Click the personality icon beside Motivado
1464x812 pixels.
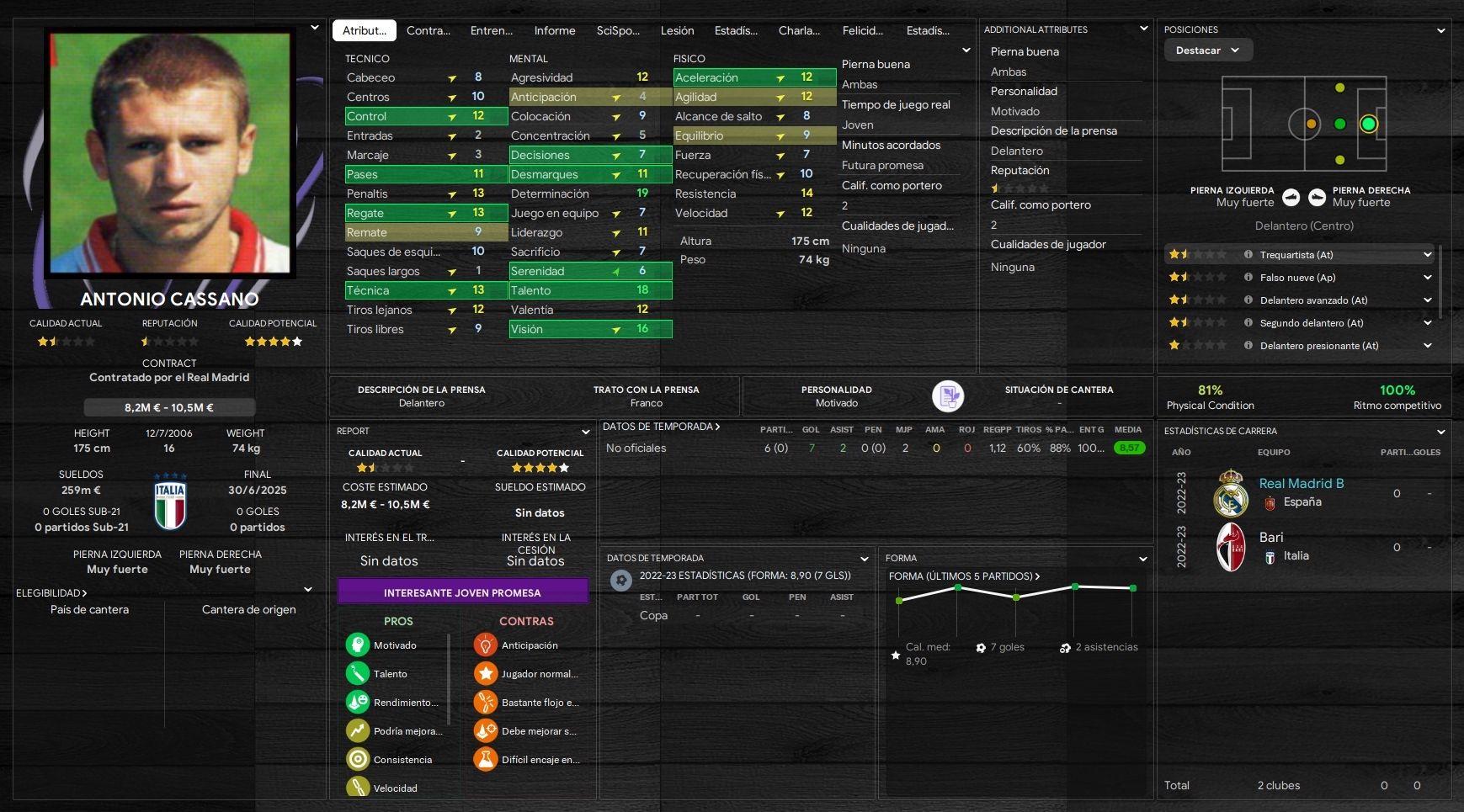(x=948, y=395)
